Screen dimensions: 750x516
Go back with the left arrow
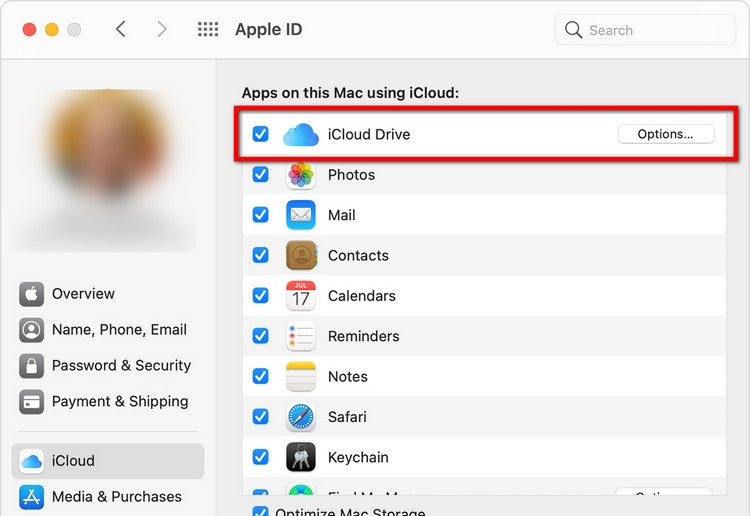[x=121, y=29]
